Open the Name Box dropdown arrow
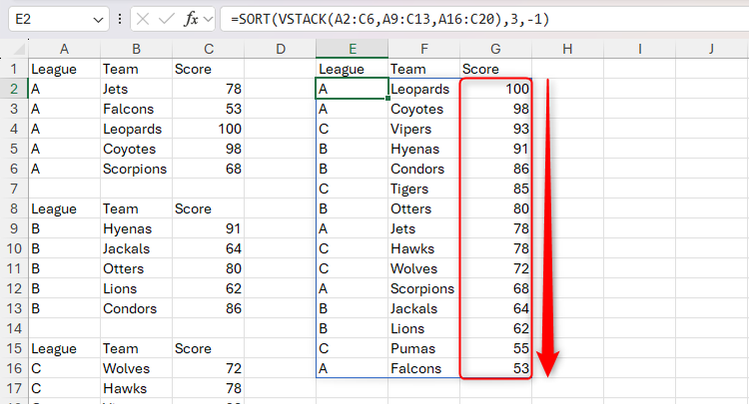The width and height of the screenshot is (749, 404). pos(98,20)
